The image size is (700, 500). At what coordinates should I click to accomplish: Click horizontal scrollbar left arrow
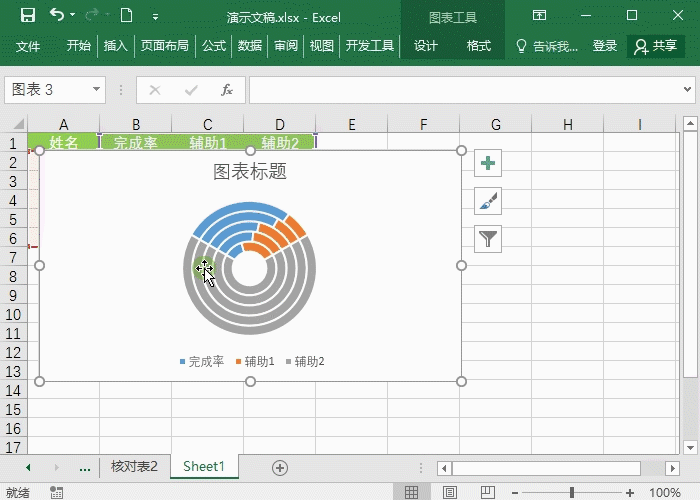(x=444, y=468)
